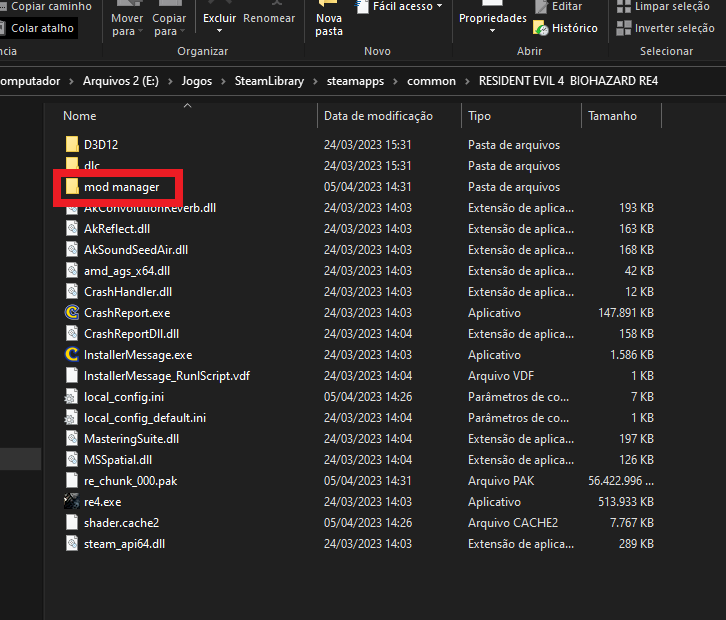Click the AkSoundSeedAir.dll file icon
The height and width of the screenshot is (620, 726).
pyautogui.click(x=72, y=250)
